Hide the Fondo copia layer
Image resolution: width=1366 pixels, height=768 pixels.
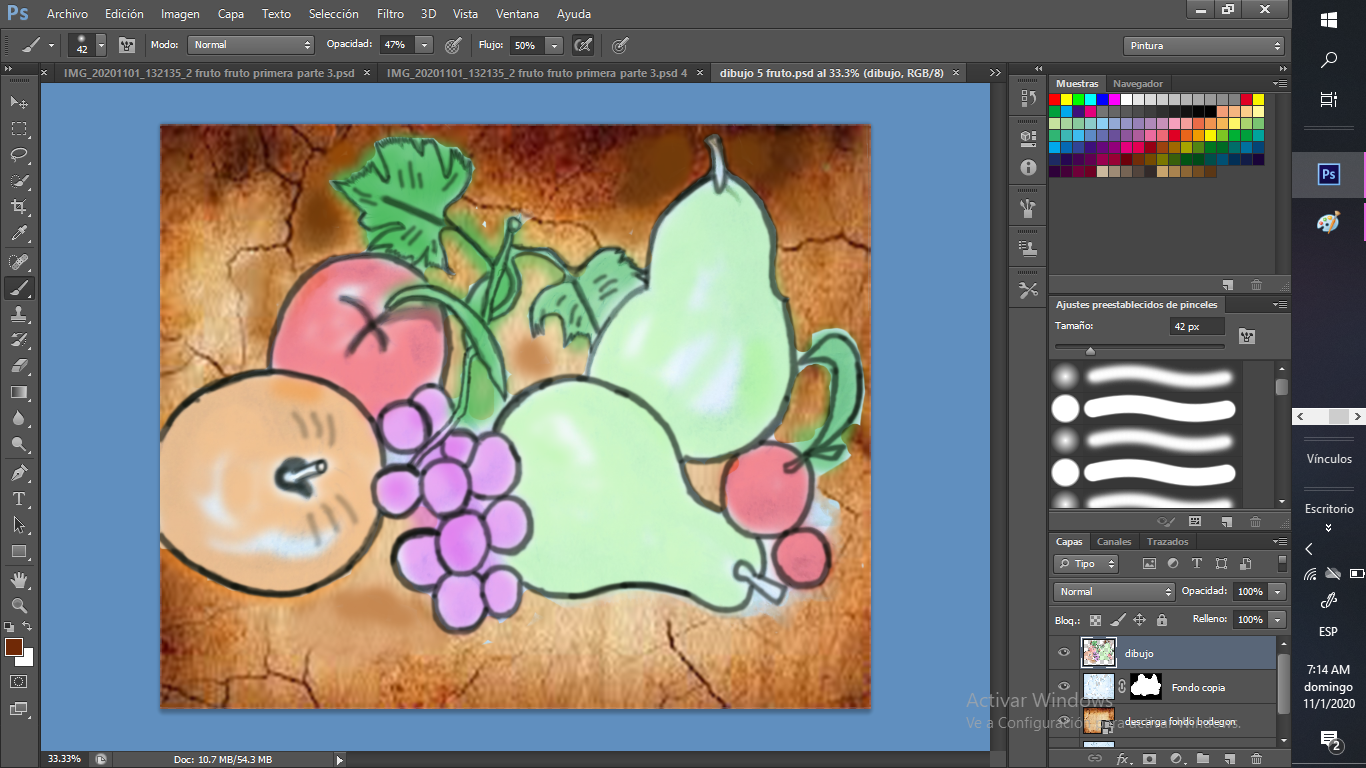[1064, 687]
